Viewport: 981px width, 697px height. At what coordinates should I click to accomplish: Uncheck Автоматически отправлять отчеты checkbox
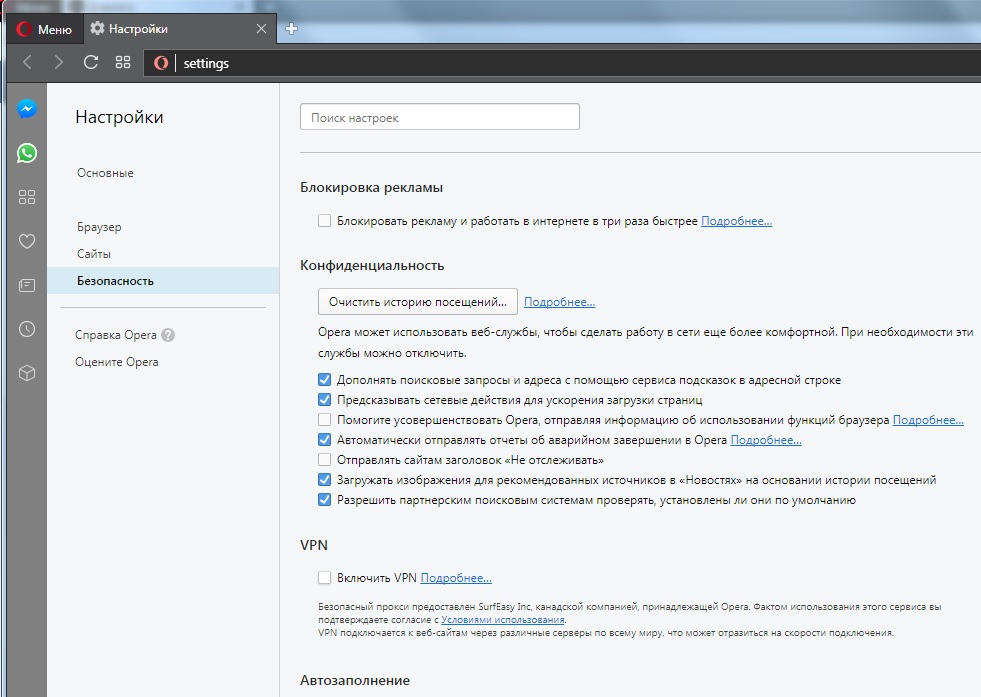pos(324,439)
